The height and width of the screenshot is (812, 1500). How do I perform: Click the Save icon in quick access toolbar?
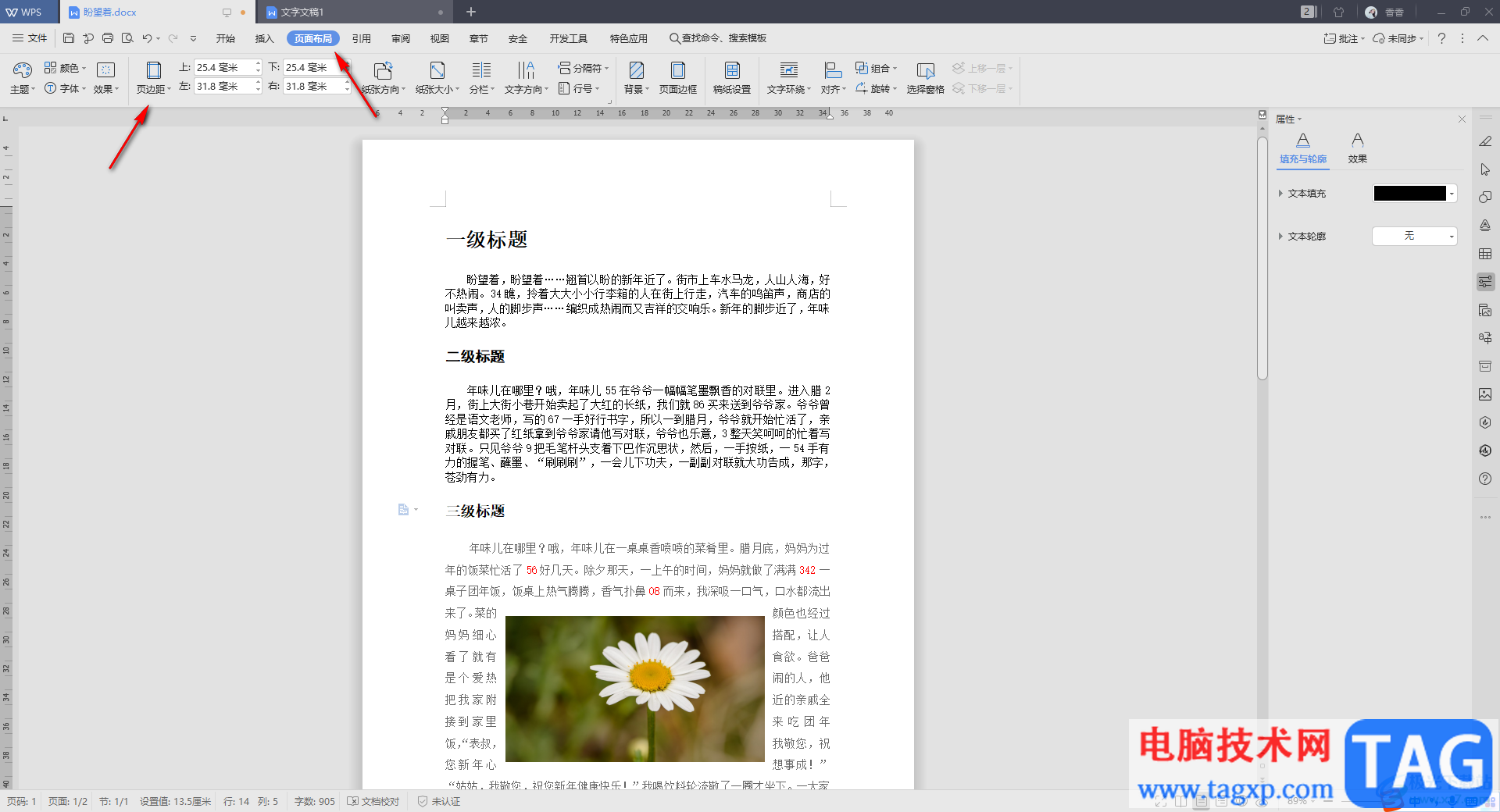coord(69,38)
